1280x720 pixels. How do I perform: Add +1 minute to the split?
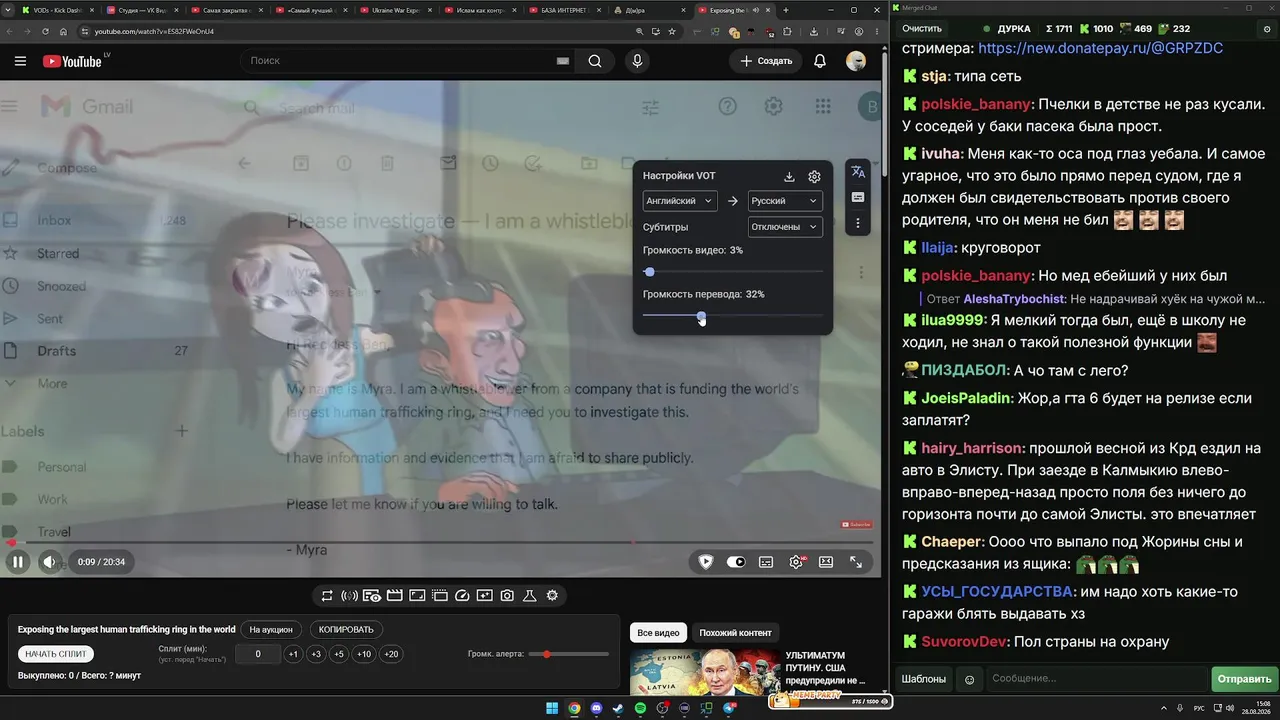pyautogui.click(x=293, y=654)
